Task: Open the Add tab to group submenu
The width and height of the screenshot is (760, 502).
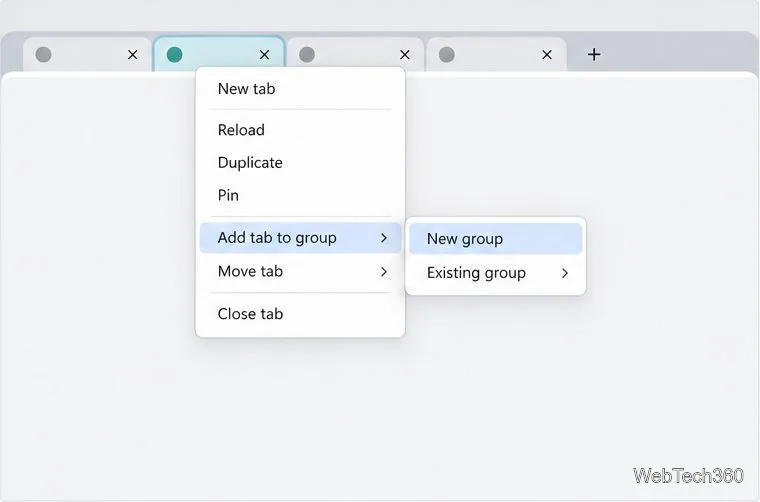Action: pos(300,238)
